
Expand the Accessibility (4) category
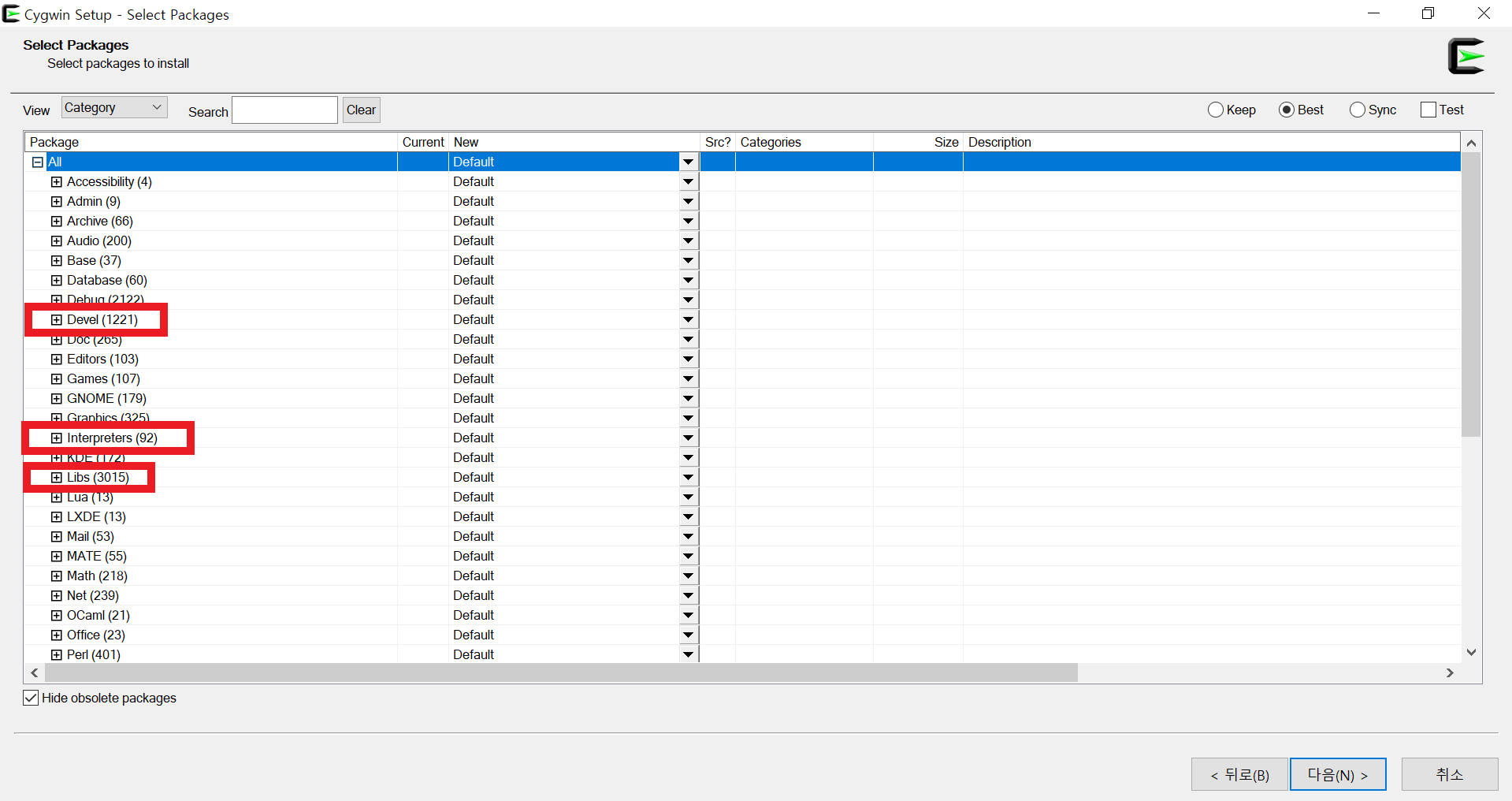(x=57, y=182)
